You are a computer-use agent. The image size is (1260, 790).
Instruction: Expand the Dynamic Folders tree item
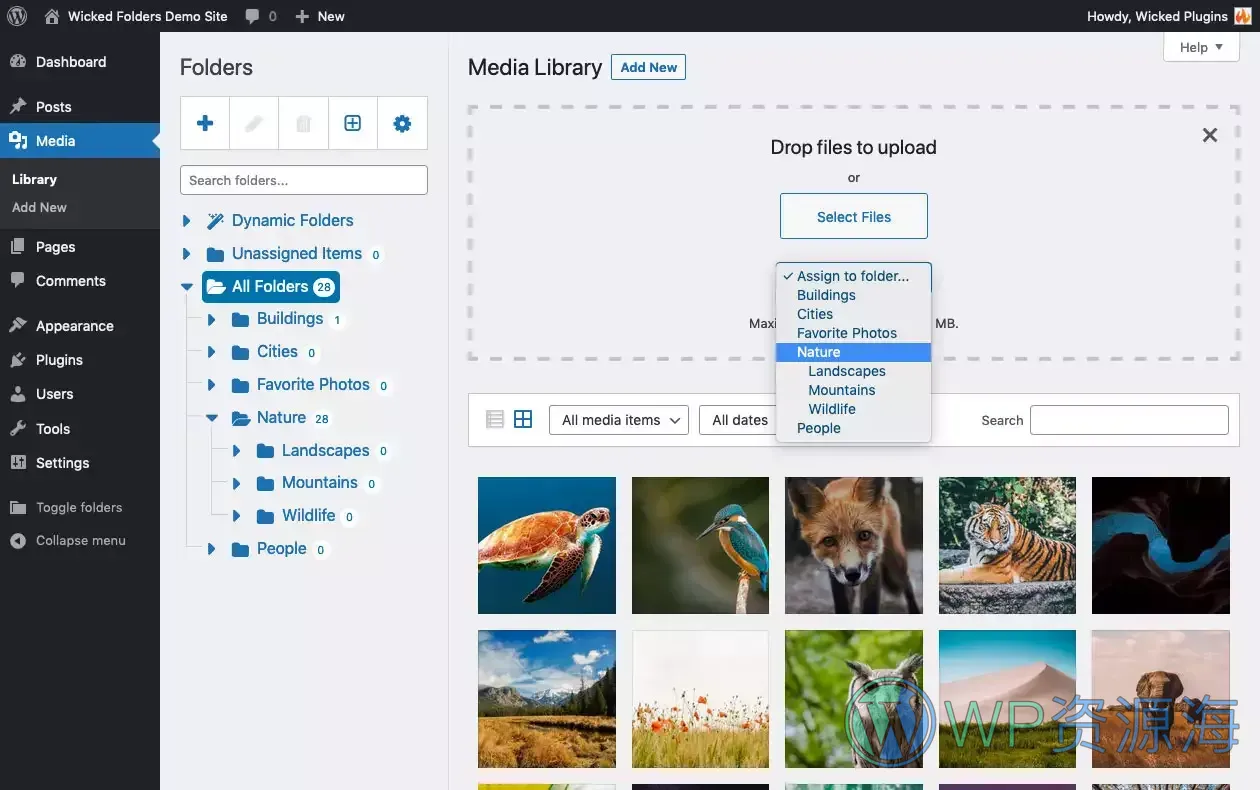click(x=185, y=220)
